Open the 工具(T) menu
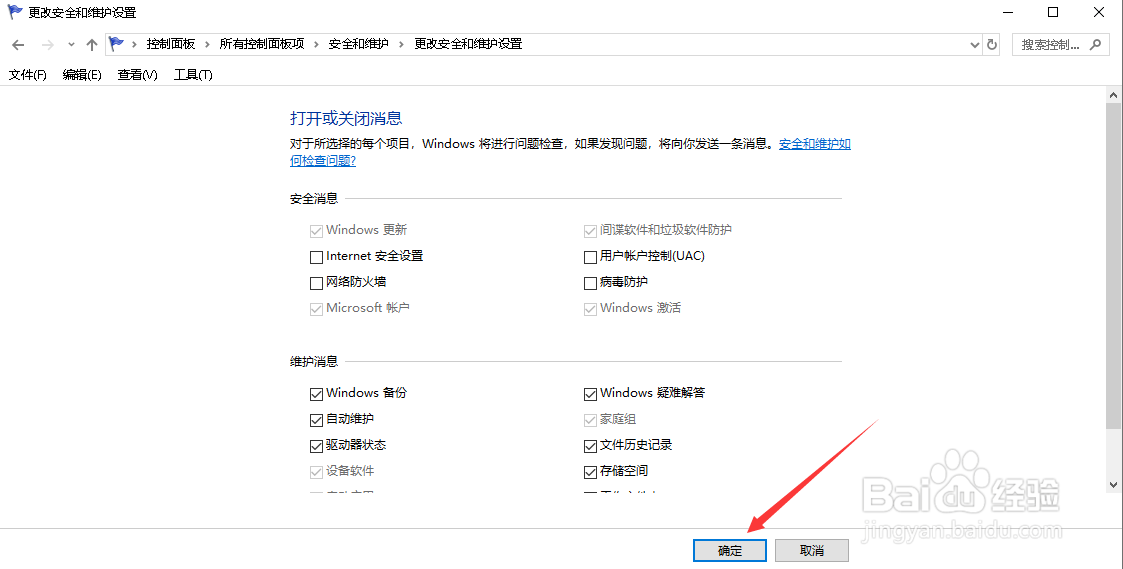 point(193,75)
